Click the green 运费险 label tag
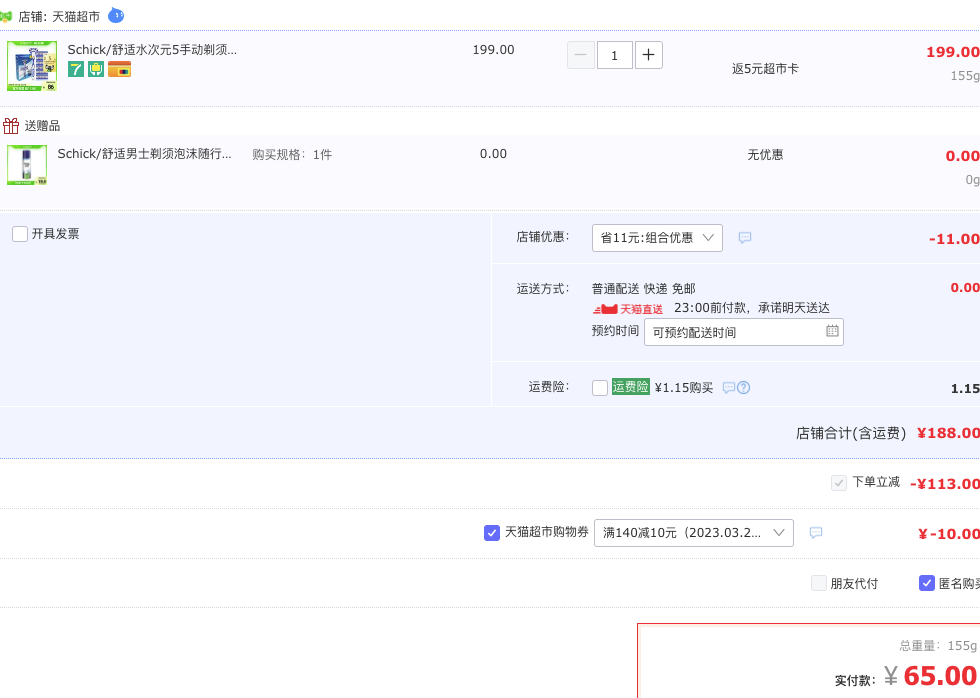Image resolution: width=980 pixels, height=698 pixels. tap(631, 387)
